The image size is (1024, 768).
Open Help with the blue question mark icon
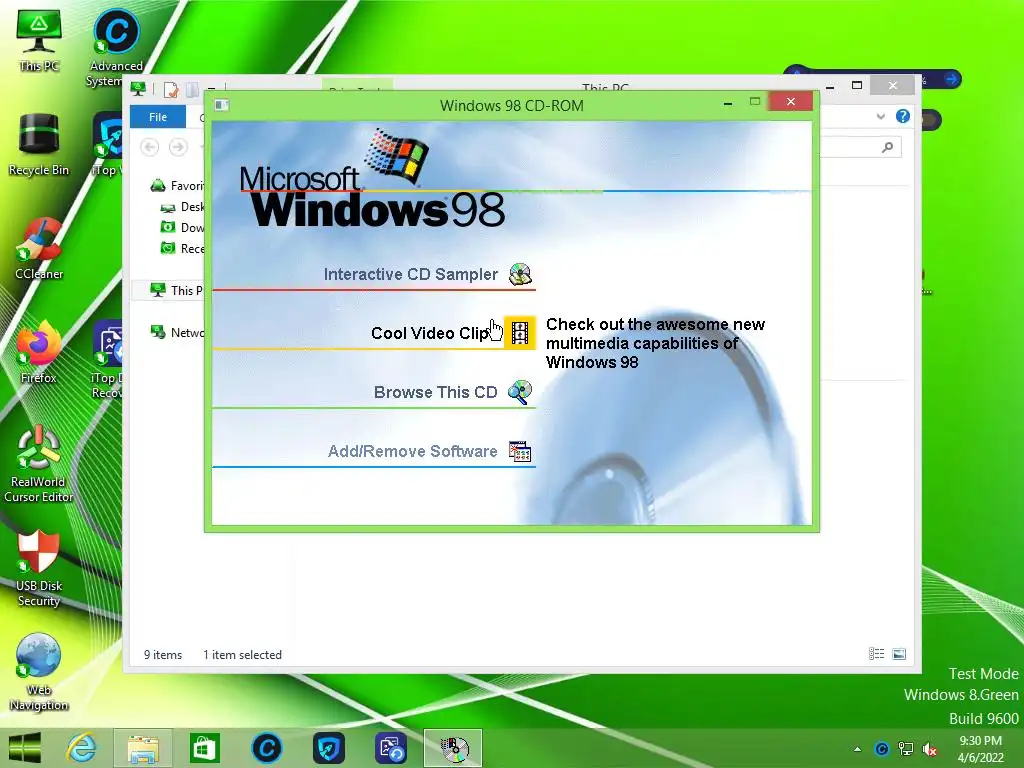[x=903, y=116]
